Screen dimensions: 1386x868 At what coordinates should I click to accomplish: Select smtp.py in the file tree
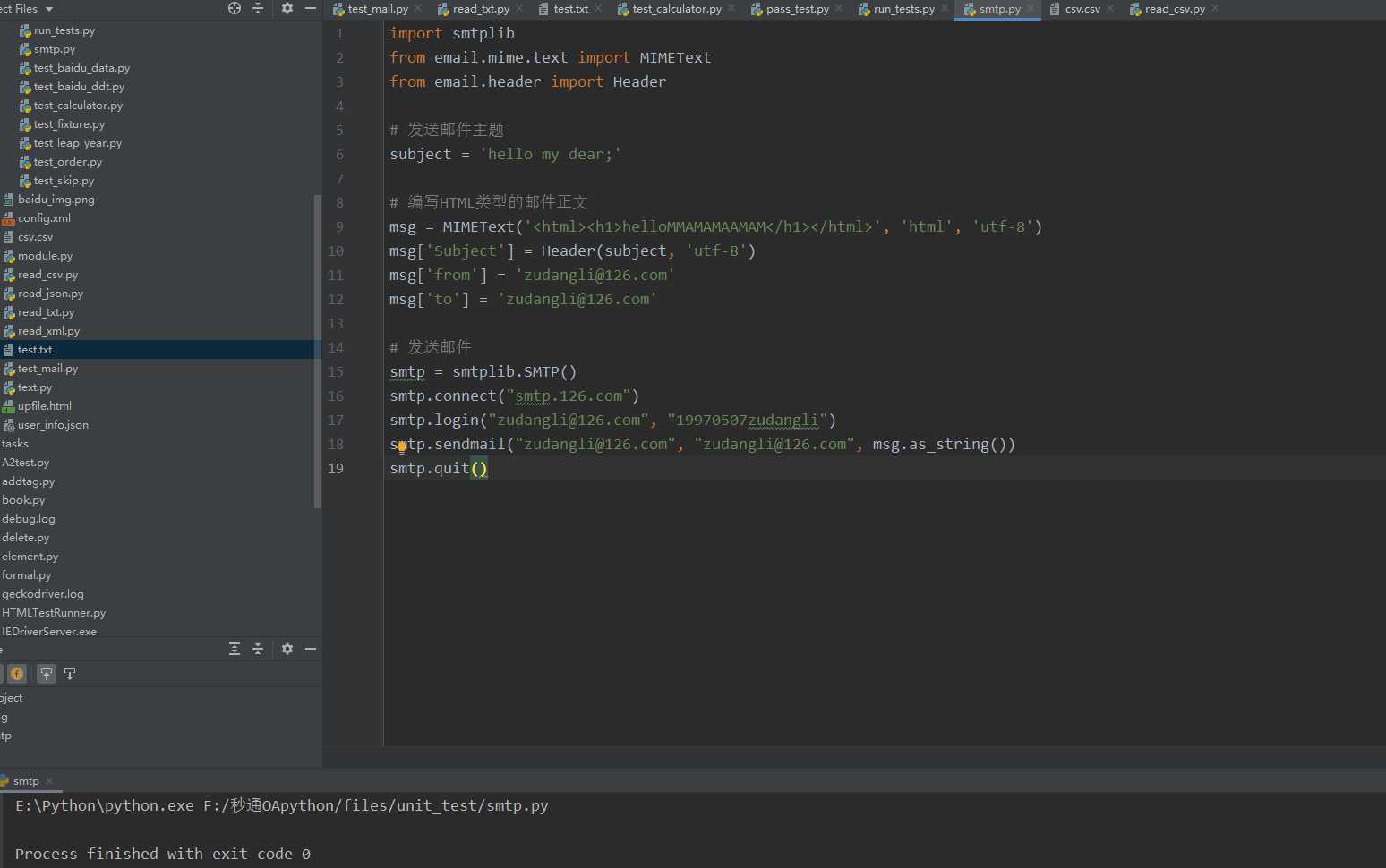tap(55, 49)
